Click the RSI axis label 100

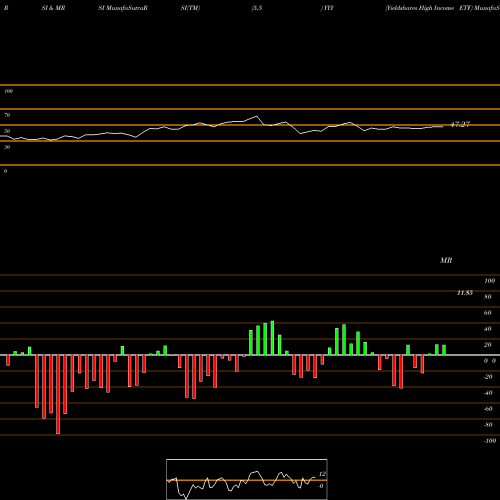[8, 91]
